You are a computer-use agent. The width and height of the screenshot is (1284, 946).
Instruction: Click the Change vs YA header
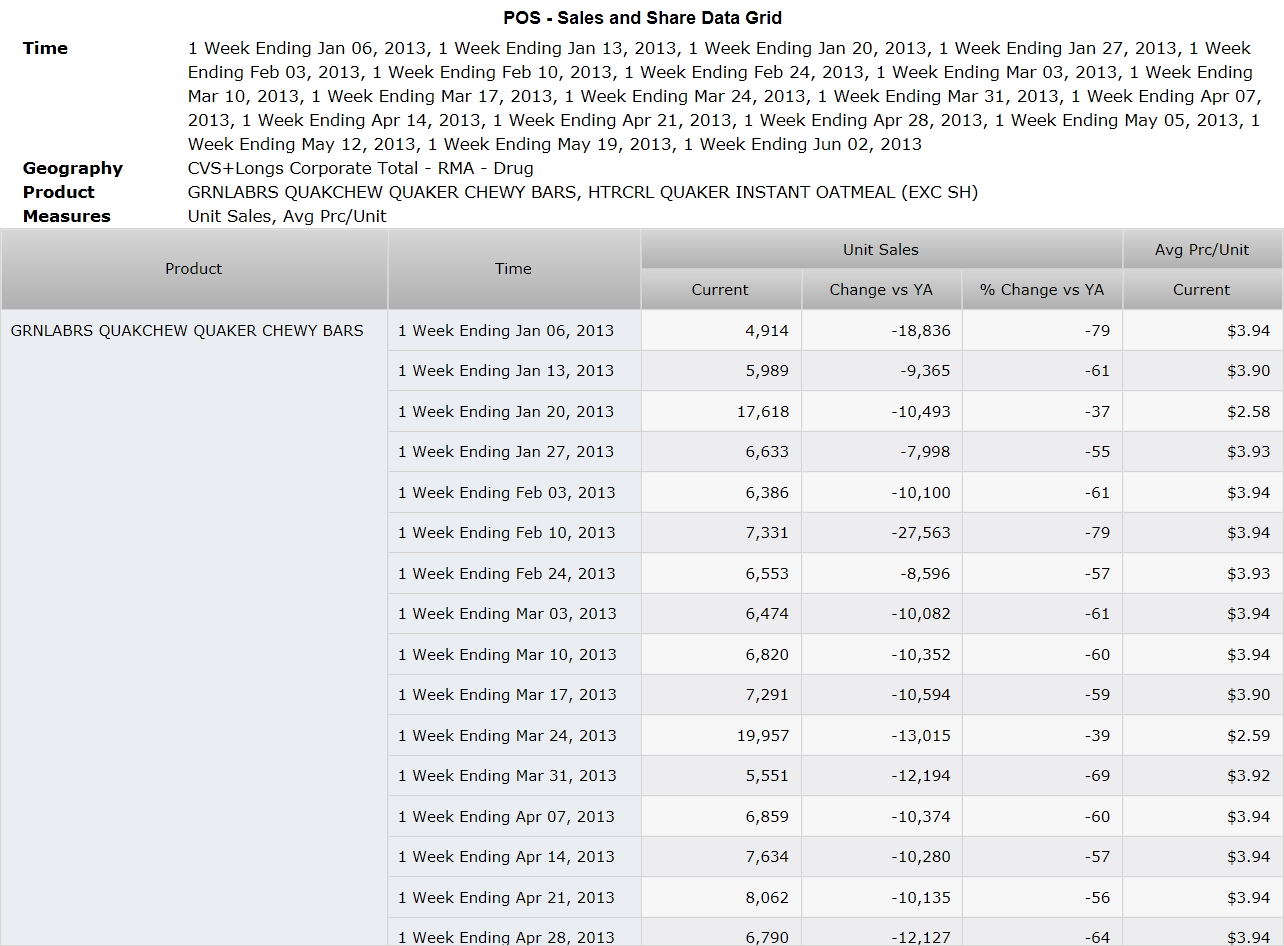tap(881, 290)
